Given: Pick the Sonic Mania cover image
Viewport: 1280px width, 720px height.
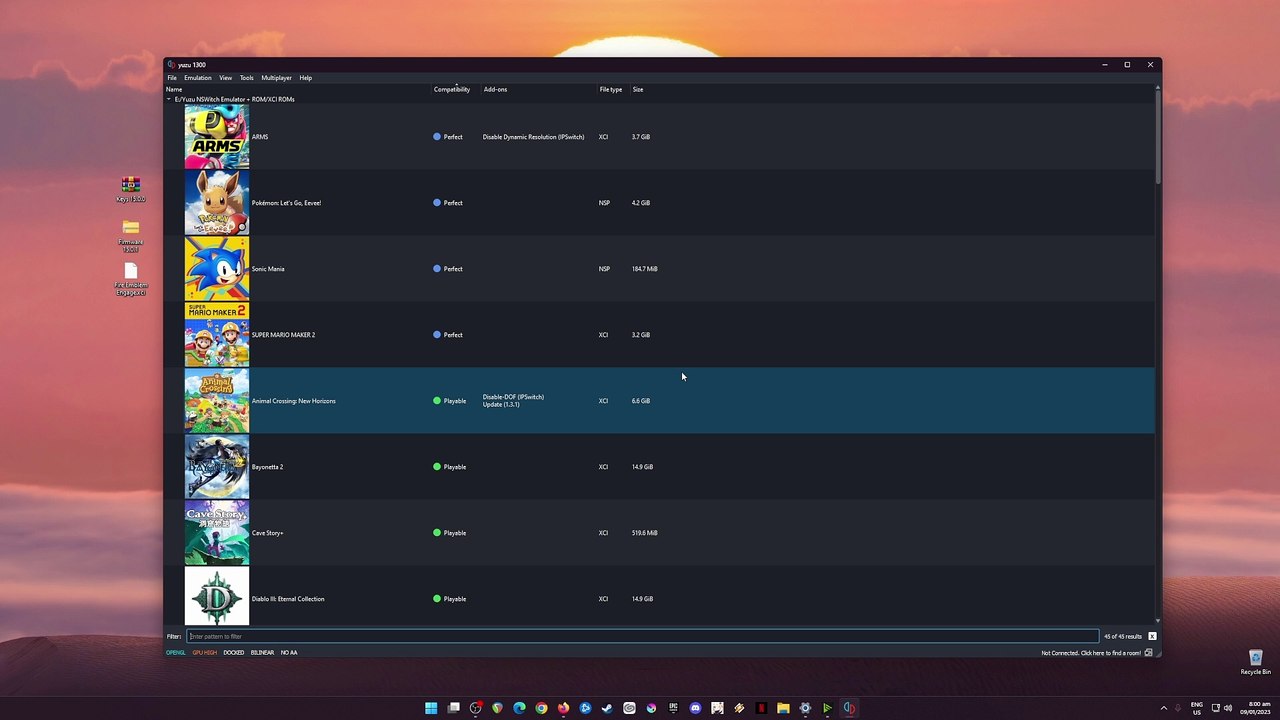Looking at the screenshot, I should tap(217, 269).
